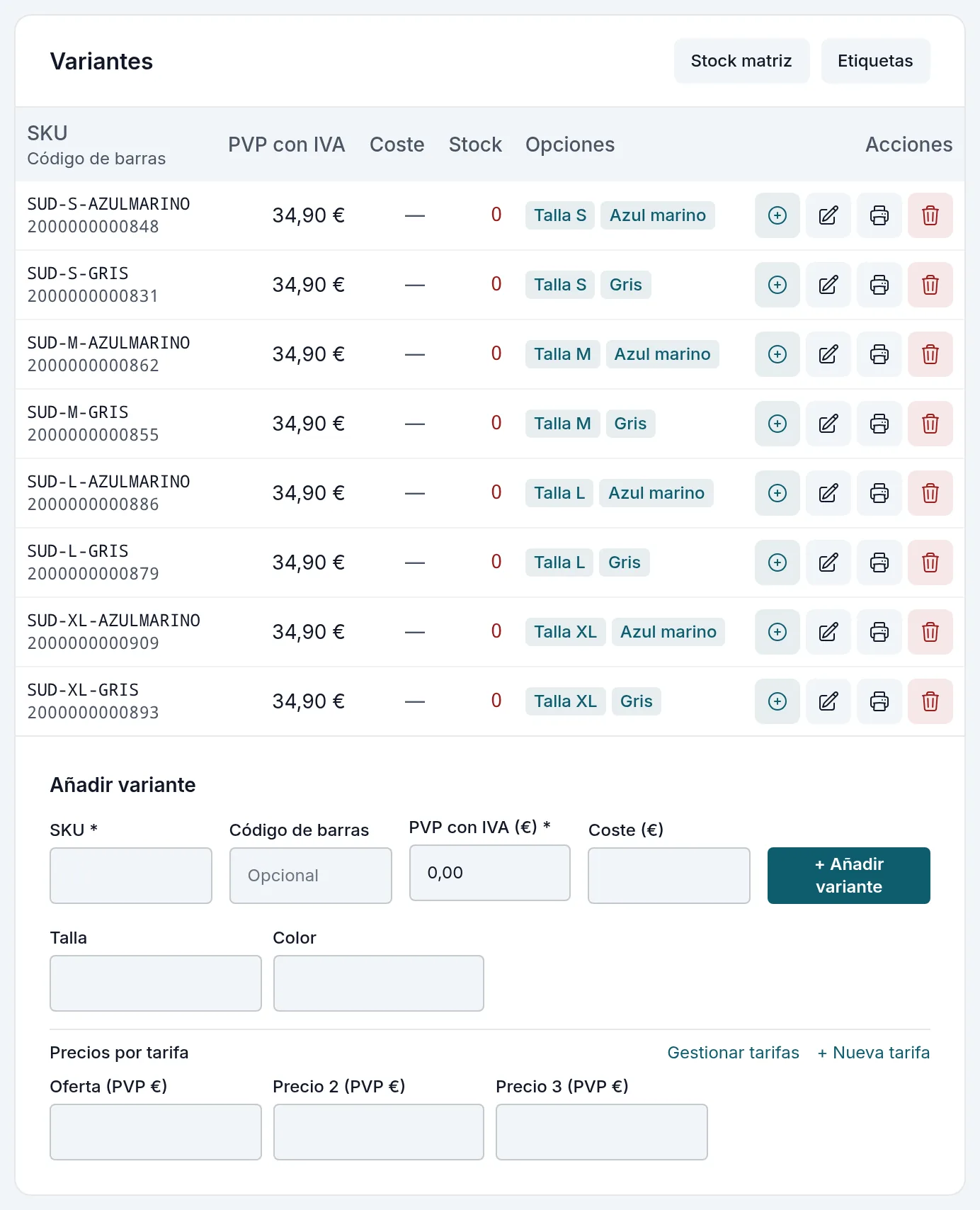Edit the SUD-L-GRIS variant
This screenshot has height=1210, width=980.
[x=828, y=562]
